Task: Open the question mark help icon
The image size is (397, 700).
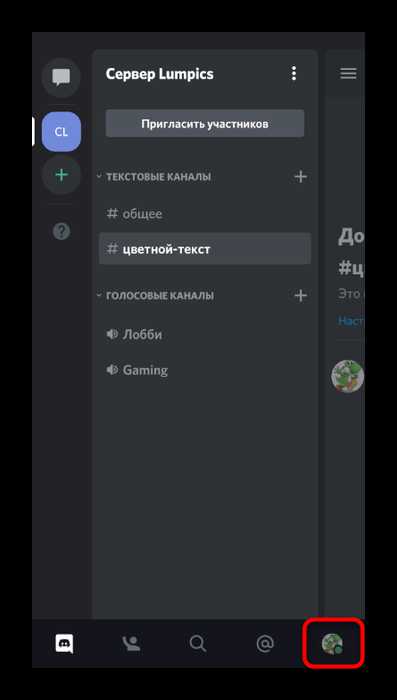Action: [61, 231]
